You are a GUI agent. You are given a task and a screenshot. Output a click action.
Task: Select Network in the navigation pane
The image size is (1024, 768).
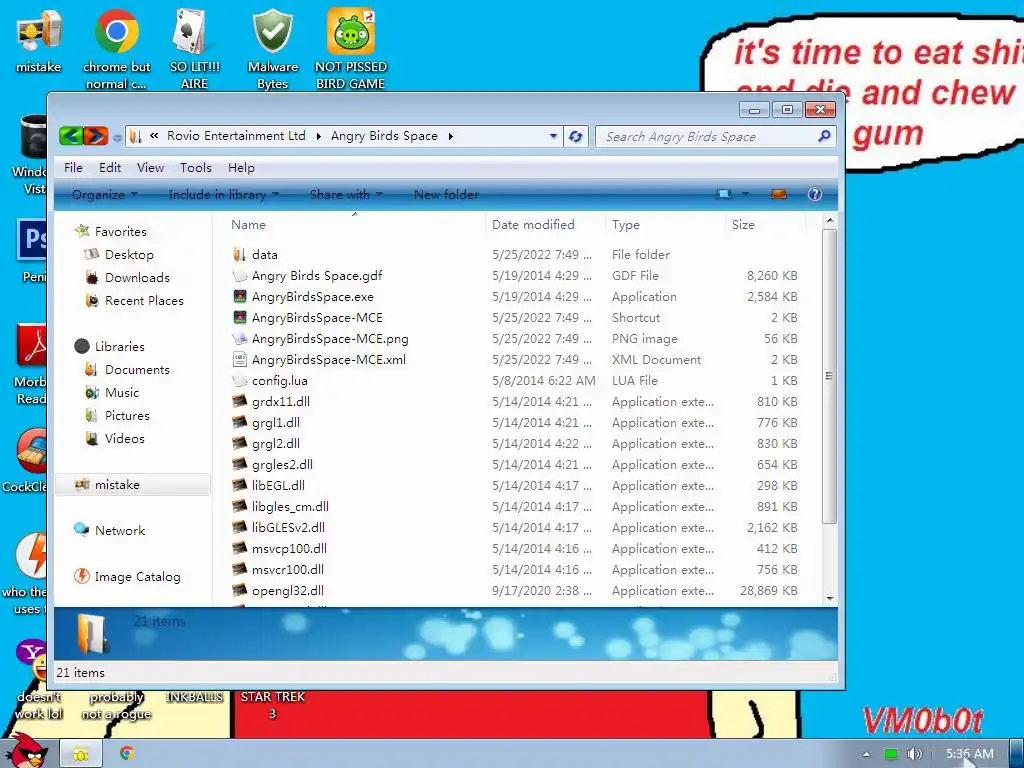click(120, 531)
